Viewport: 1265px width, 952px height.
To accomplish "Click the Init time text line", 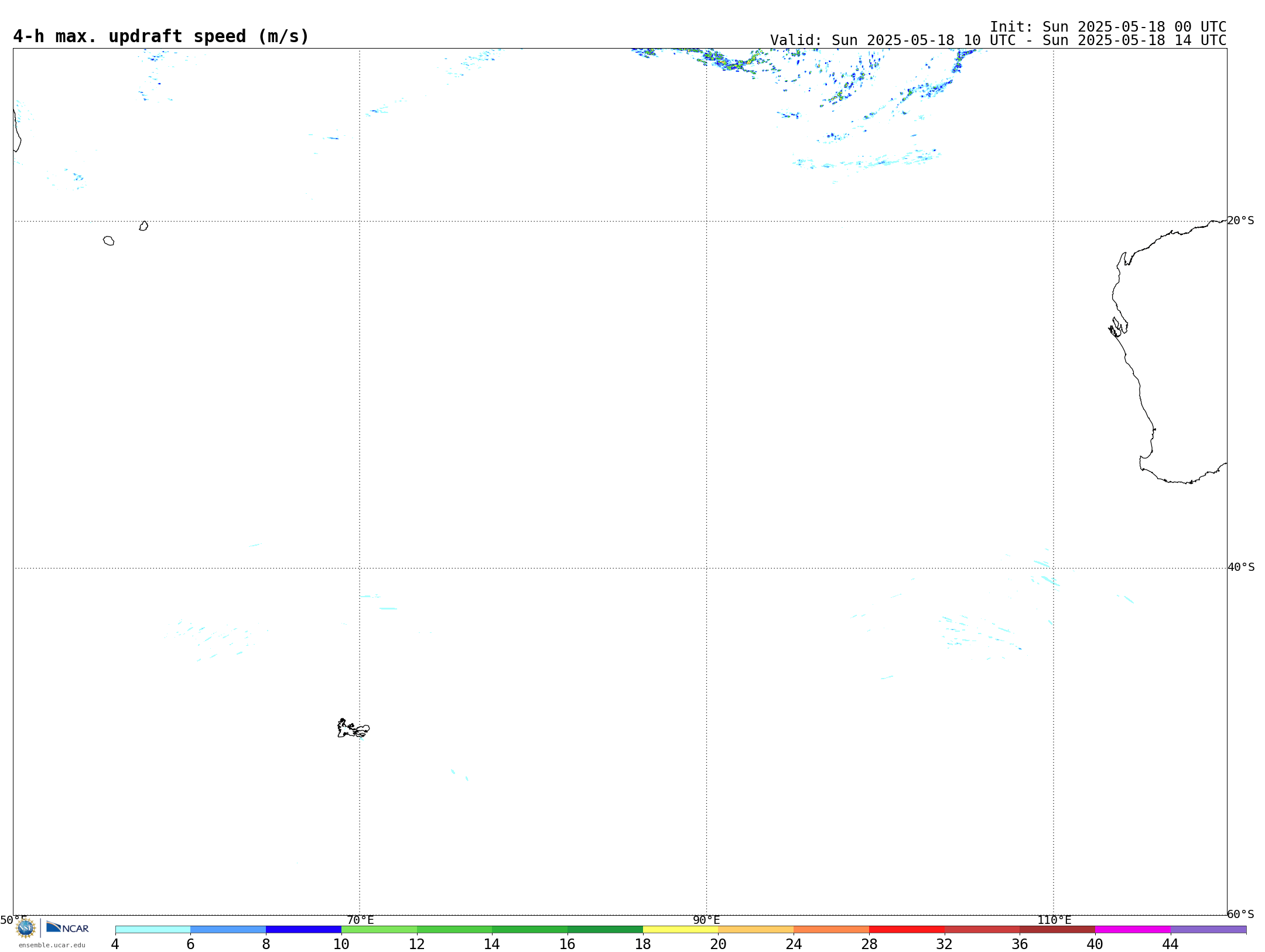I will tap(1108, 27).
